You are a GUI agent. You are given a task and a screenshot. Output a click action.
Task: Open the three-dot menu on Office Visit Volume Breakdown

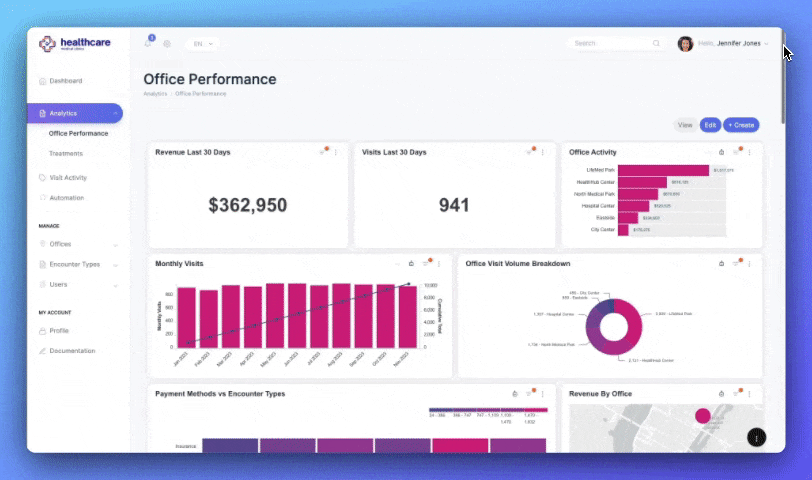(749, 264)
